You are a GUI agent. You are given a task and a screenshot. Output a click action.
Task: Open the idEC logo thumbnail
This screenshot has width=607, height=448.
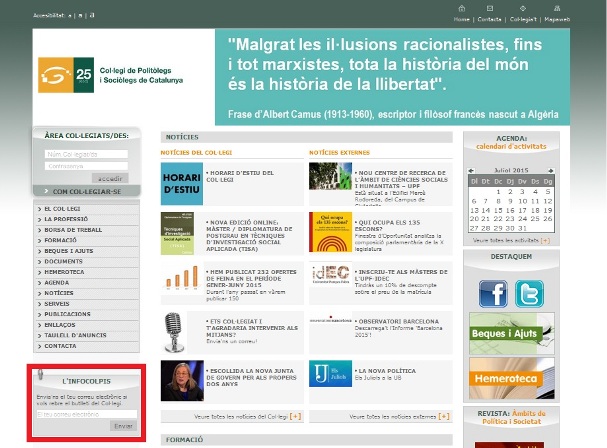pos(330,273)
